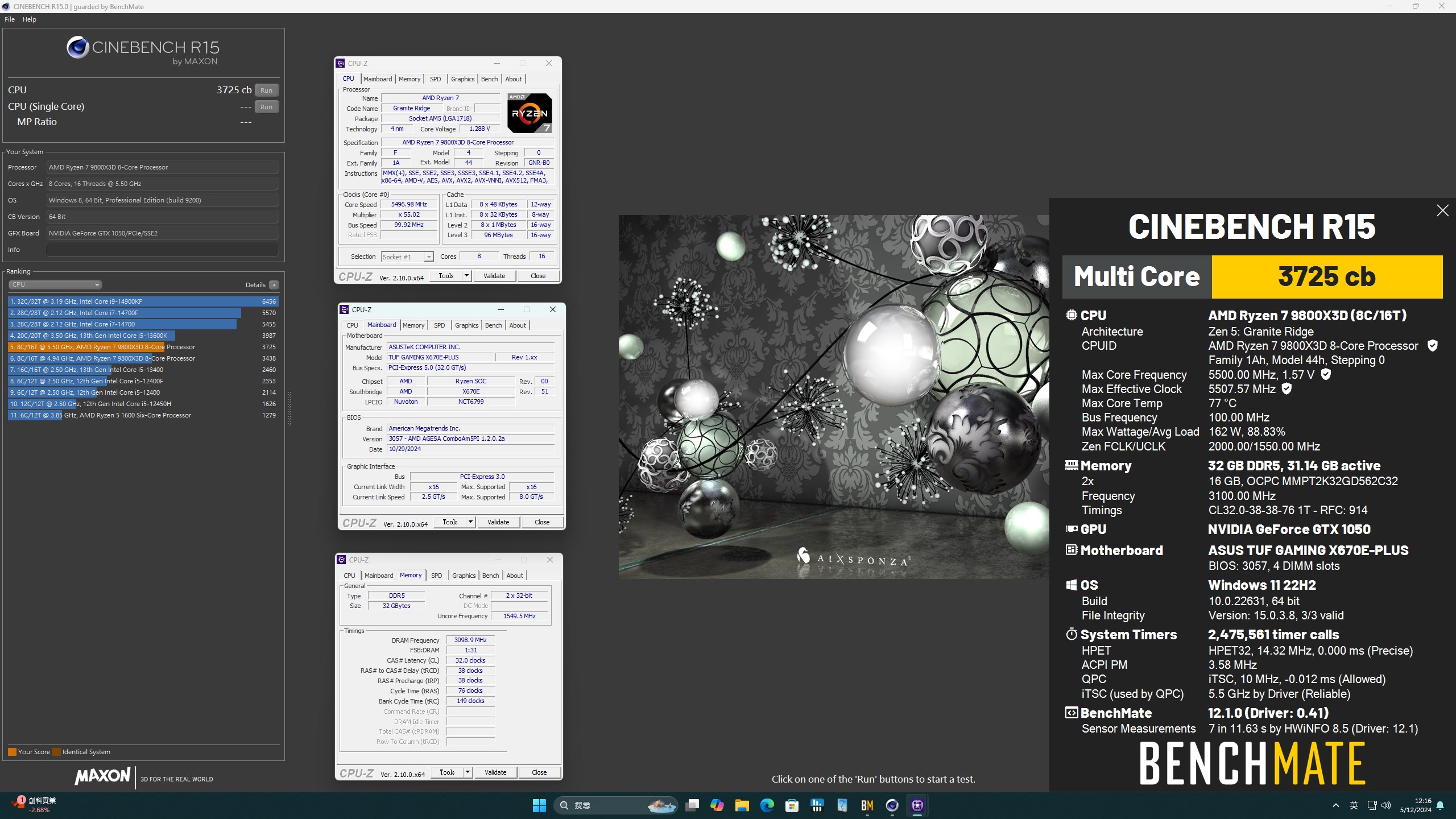Select the Ryzen 5 1600 ranking row
1456x819 pixels.
143,415
